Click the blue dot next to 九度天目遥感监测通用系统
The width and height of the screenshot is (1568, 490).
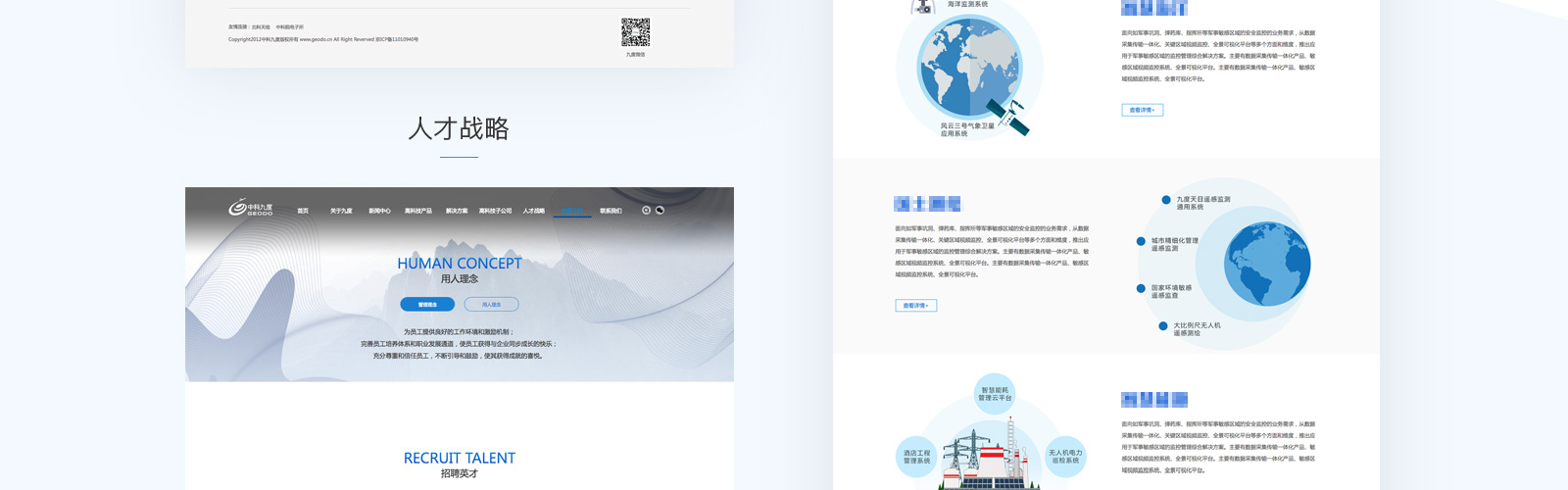1166,200
